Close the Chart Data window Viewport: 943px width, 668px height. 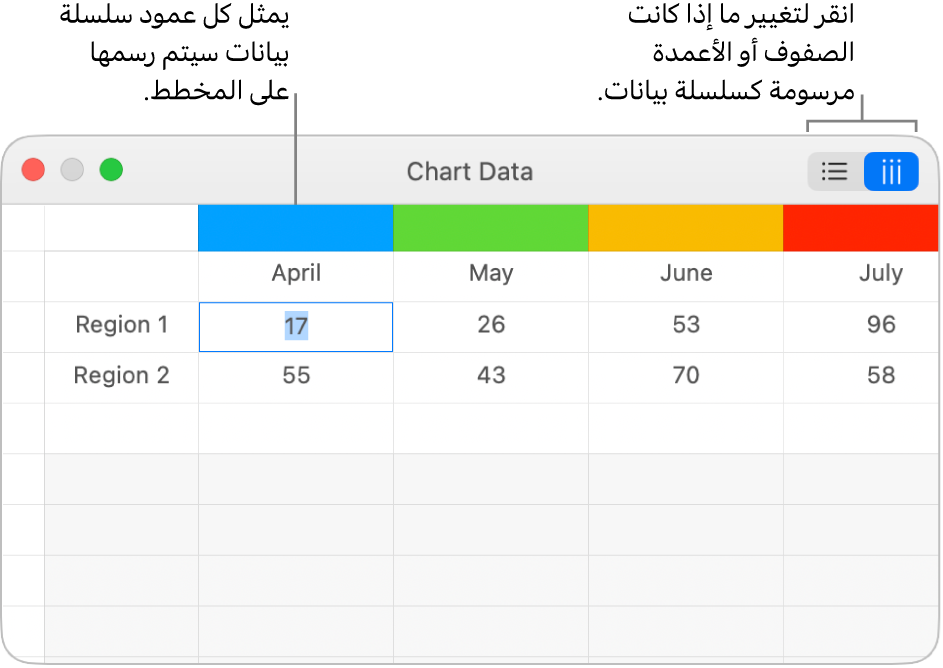click(x=34, y=170)
